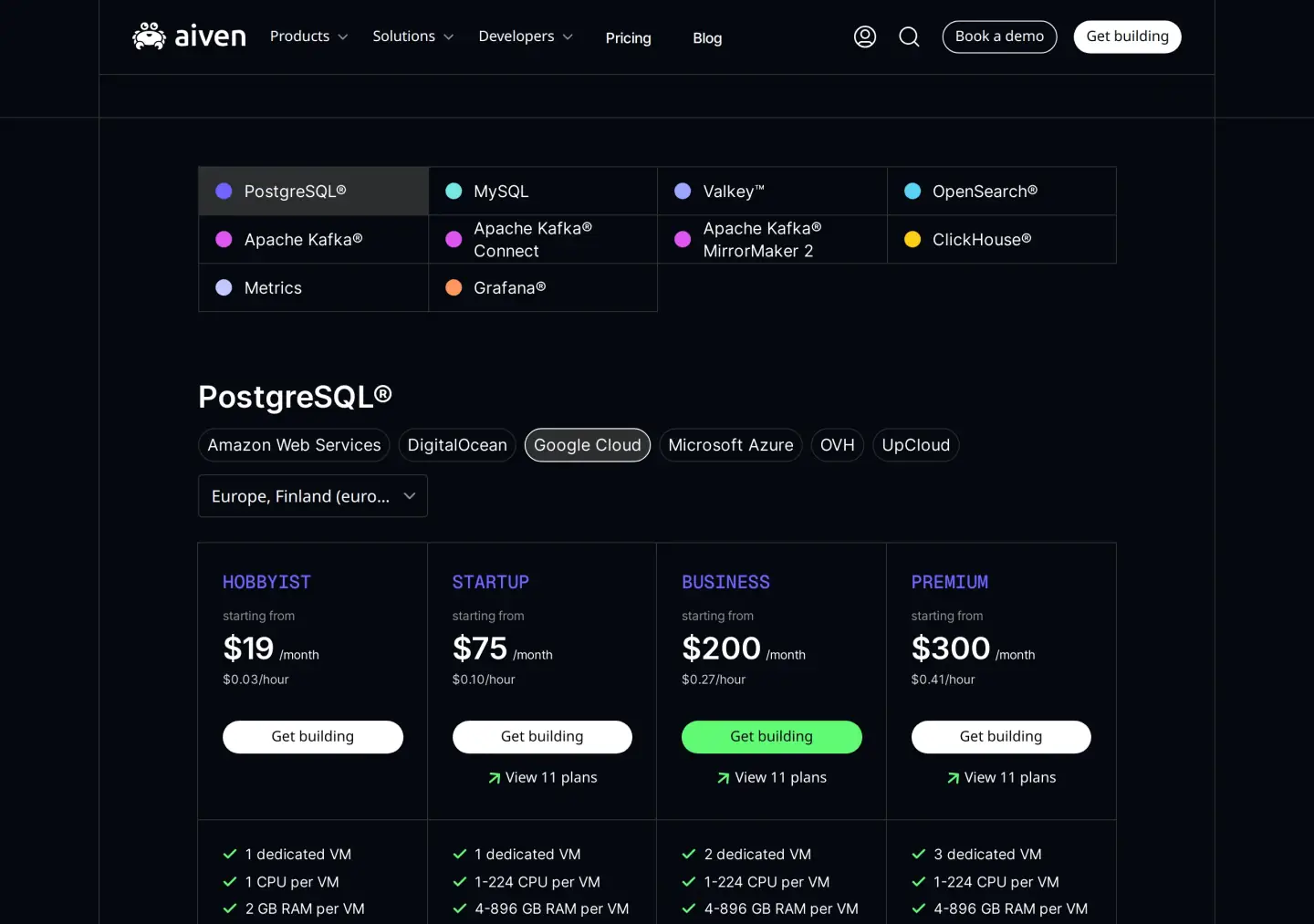Choose Google Cloud provider
The height and width of the screenshot is (924, 1314).
(x=588, y=445)
